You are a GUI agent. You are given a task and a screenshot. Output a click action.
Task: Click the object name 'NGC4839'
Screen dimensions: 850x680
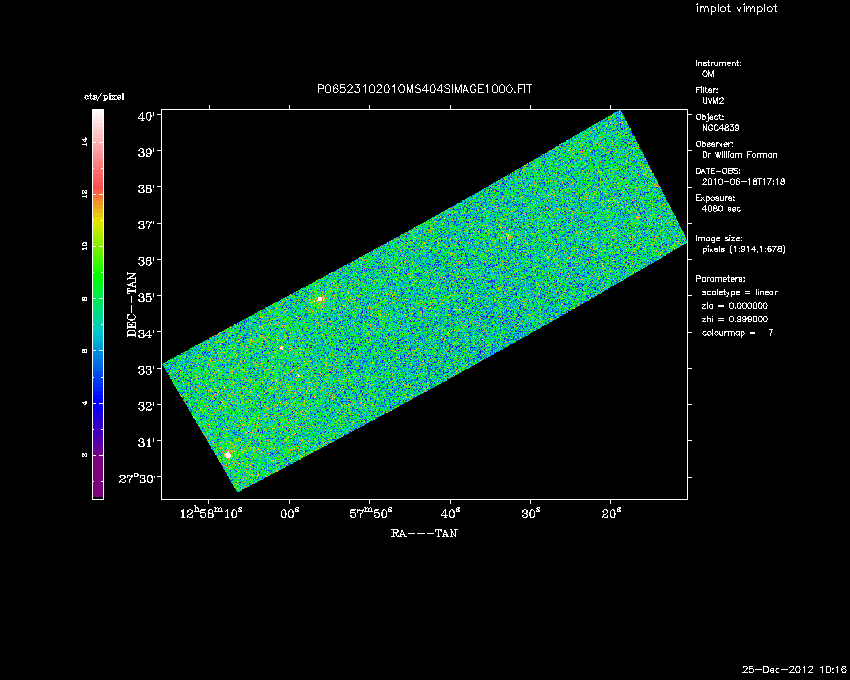point(720,128)
